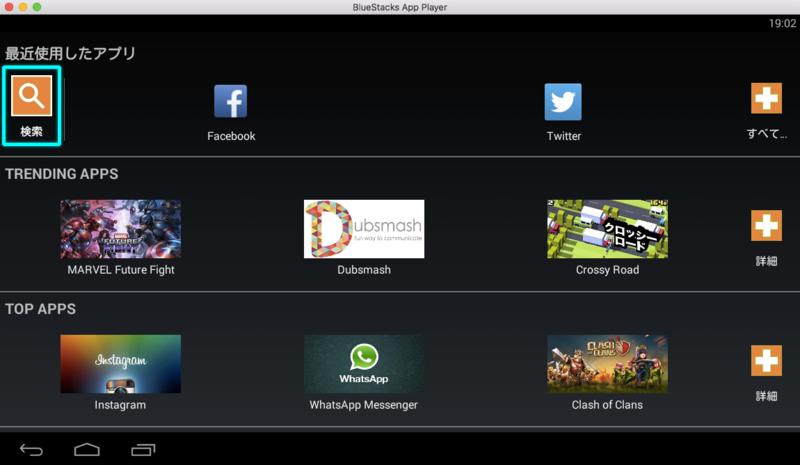
Task: Click the 最近使用したアプリ heading
Action: 70,53
